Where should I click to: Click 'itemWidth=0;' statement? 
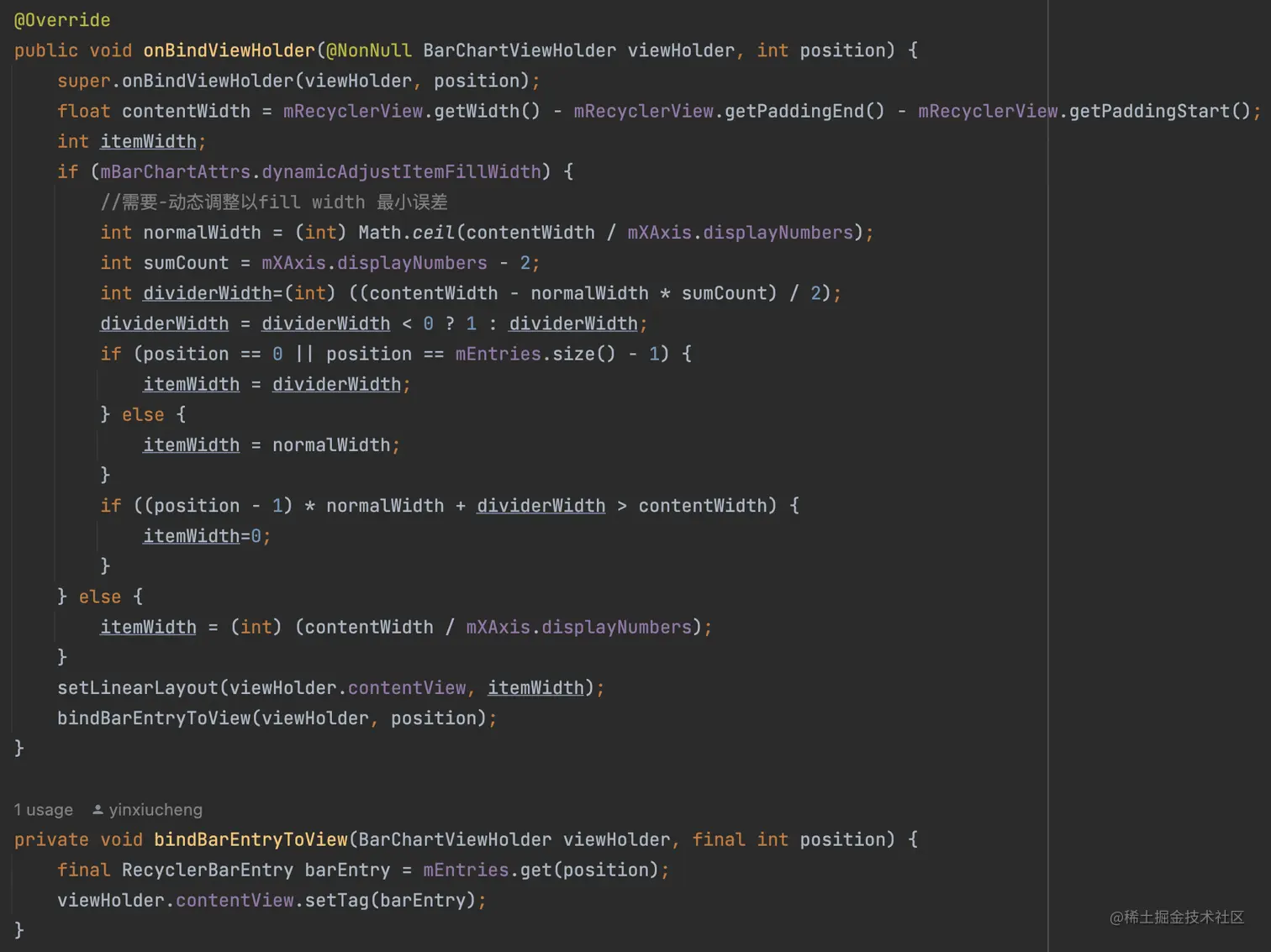(x=207, y=536)
